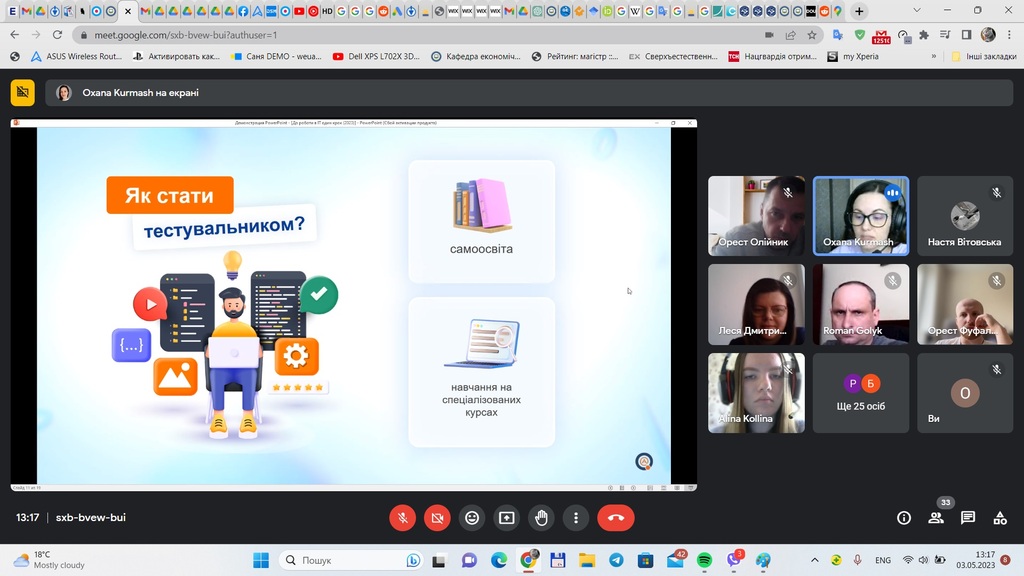Open the Meet activities panel
This screenshot has height=576, width=1024.
[999, 518]
